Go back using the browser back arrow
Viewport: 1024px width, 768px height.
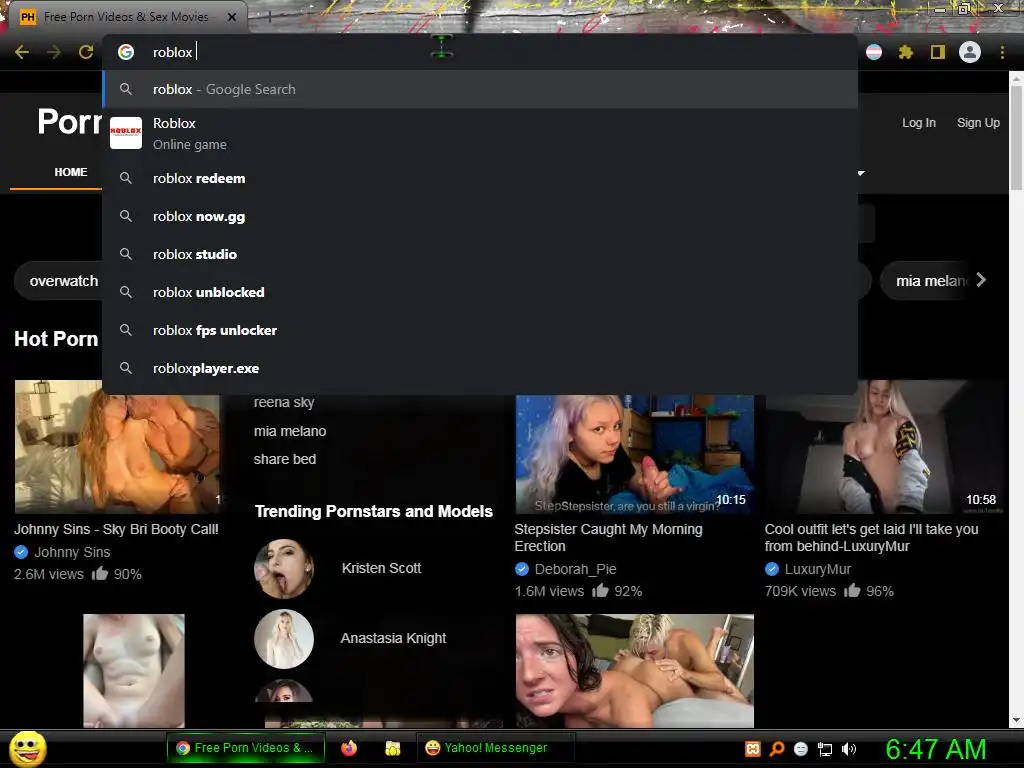(22, 52)
